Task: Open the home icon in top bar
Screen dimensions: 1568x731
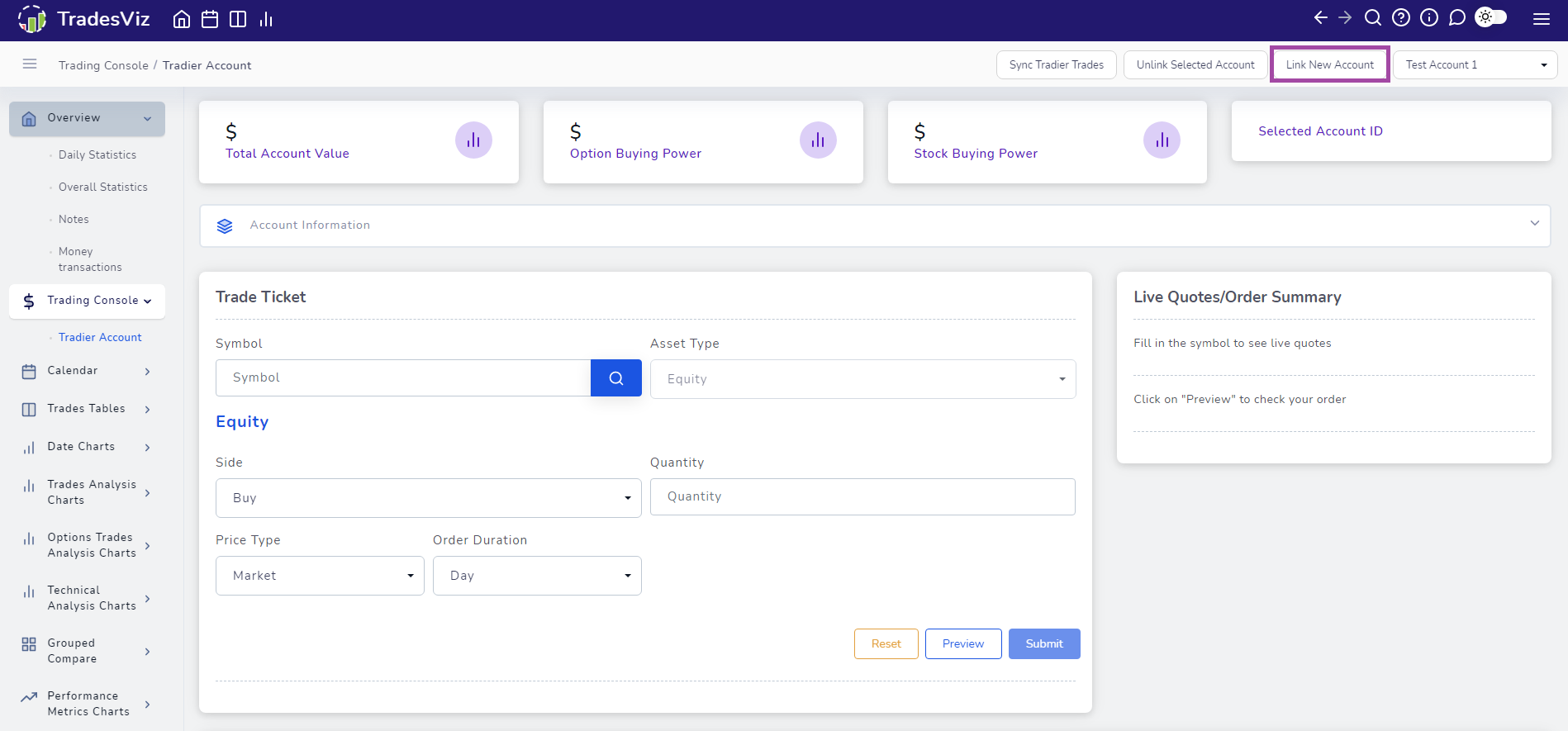Action: pos(182,19)
